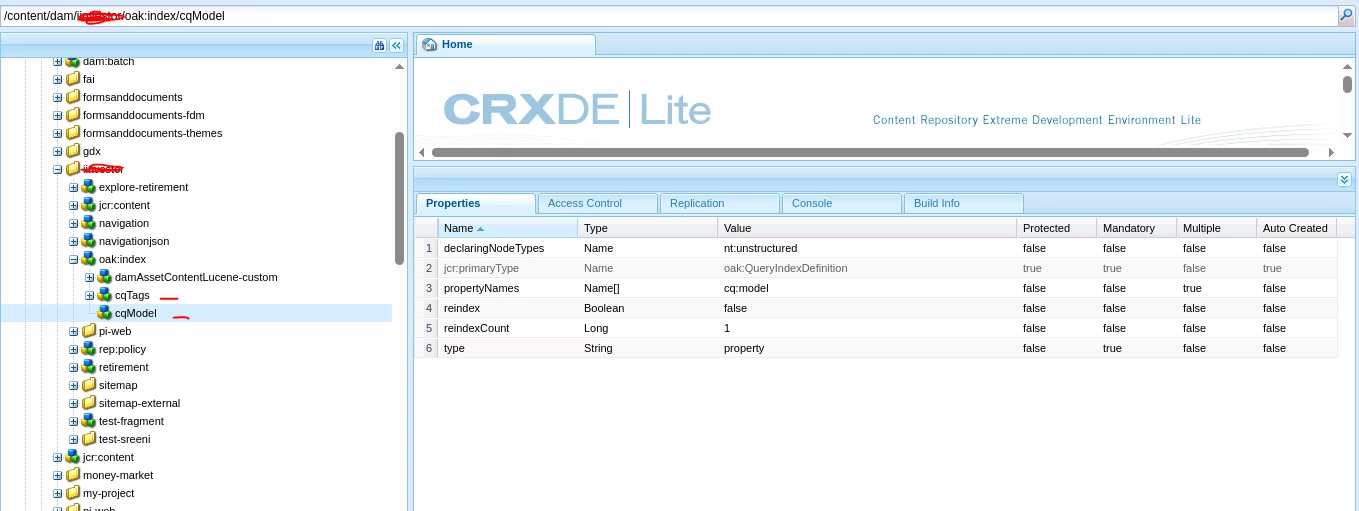Click the folder icon of sitemap
The height and width of the screenshot is (511, 1359).
[89, 385]
